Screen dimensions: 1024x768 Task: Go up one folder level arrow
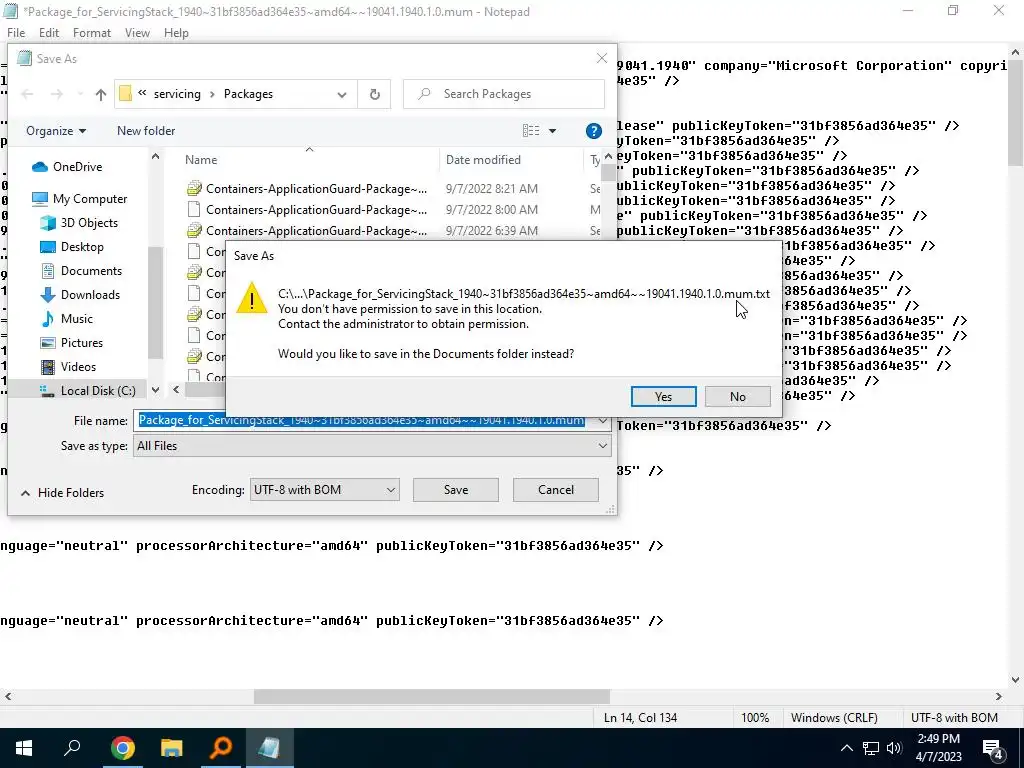(x=101, y=95)
